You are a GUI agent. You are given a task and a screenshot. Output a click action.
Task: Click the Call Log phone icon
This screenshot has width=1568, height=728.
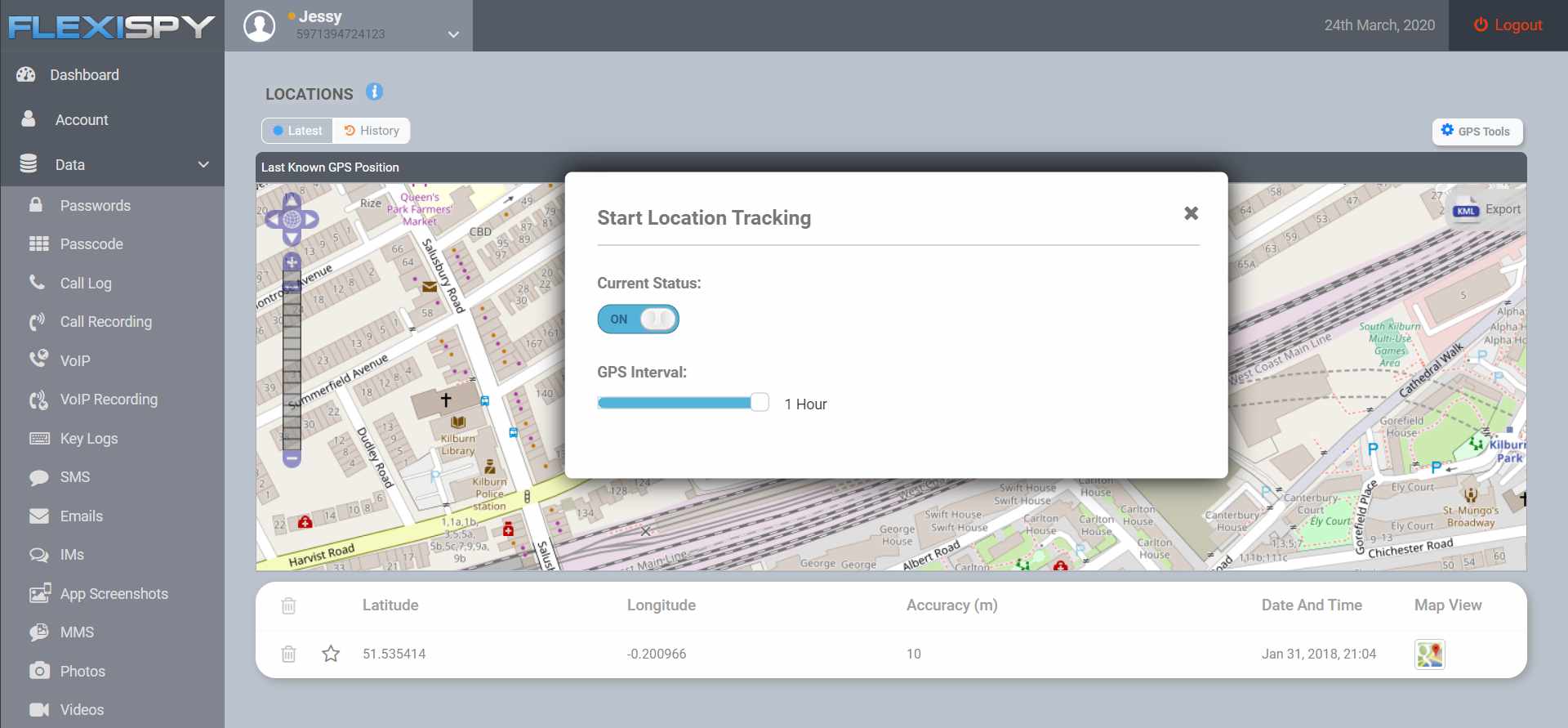[x=37, y=283]
